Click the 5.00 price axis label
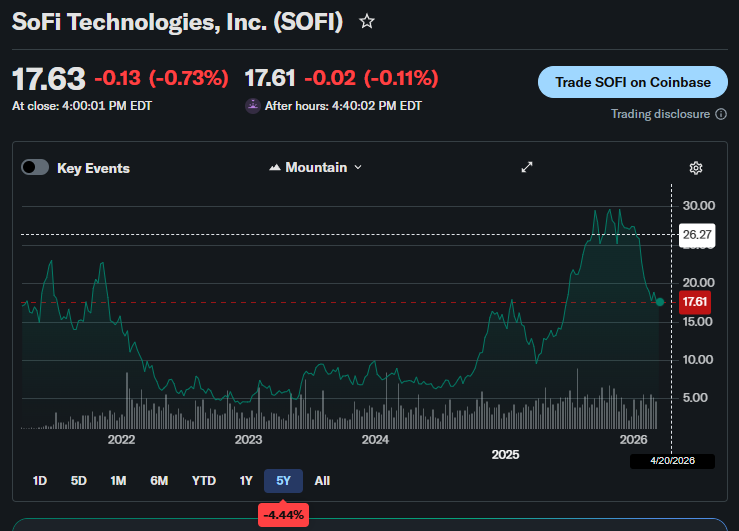Screen dimensions: 739x531 (x=695, y=398)
